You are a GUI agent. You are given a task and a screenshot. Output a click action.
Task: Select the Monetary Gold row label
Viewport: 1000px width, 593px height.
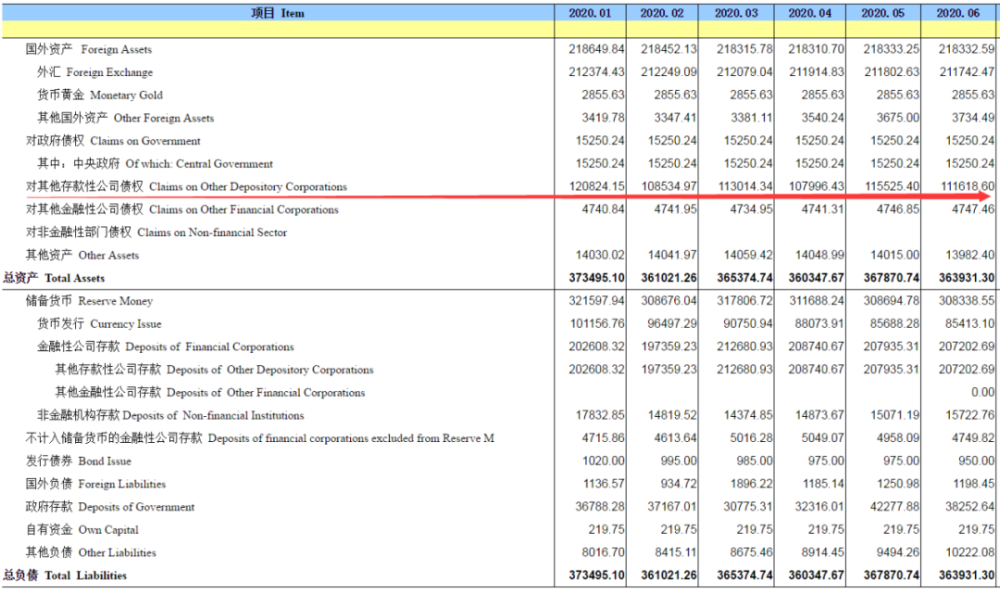(x=99, y=95)
